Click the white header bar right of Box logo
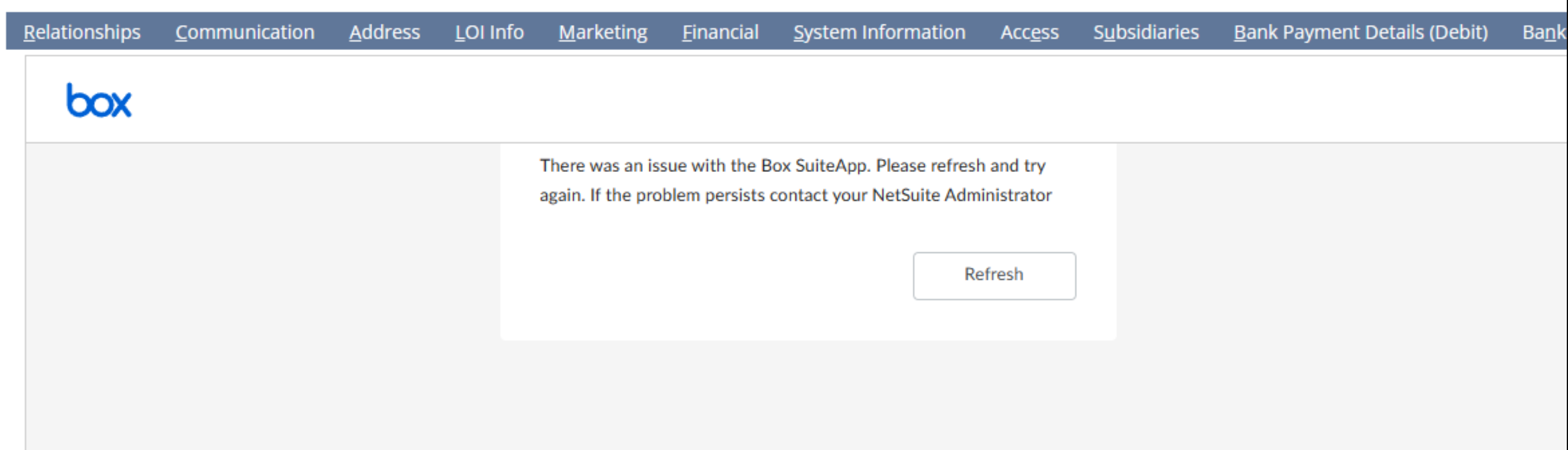The width and height of the screenshot is (1568, 450). [792, 101]
